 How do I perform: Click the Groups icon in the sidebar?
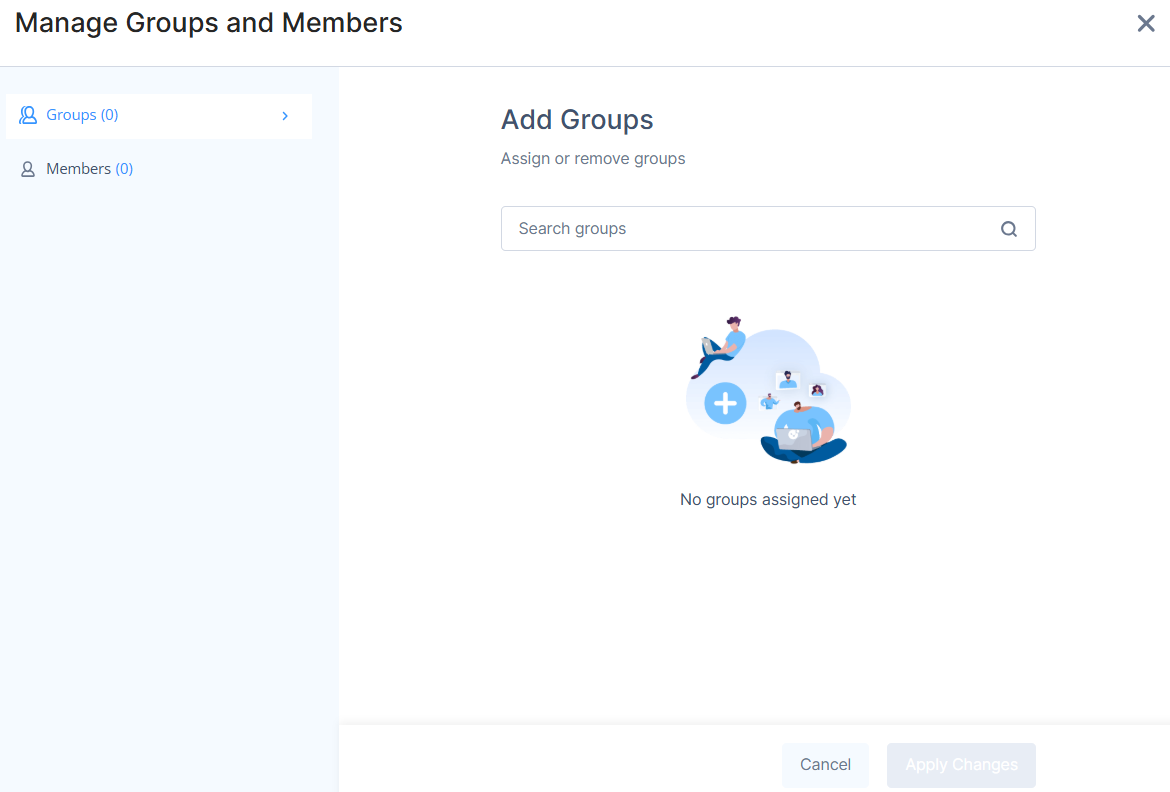pyautogui.click(x=28, y=115)
